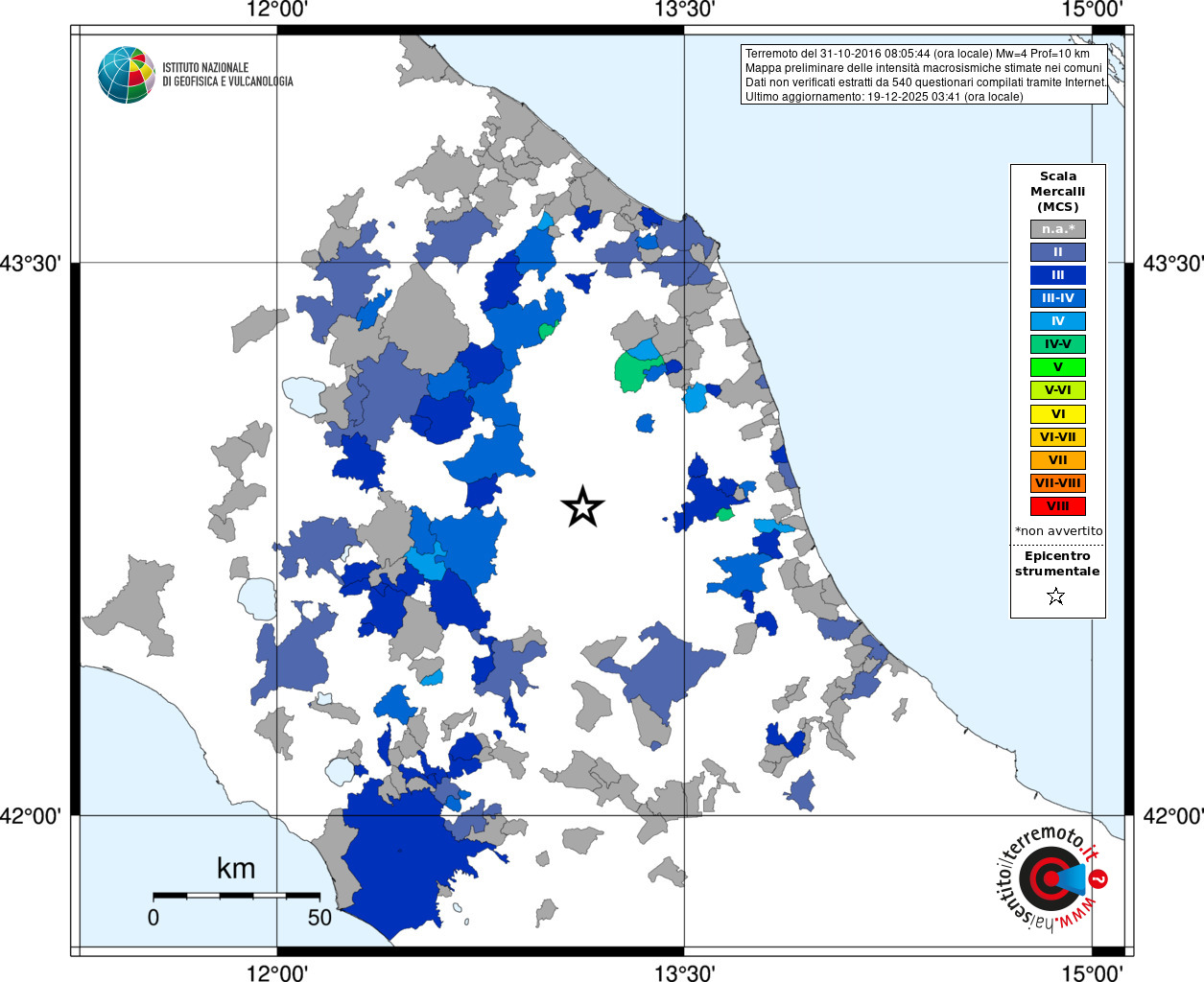Select the III-IV intensity legend swatch

(1058, 298)
